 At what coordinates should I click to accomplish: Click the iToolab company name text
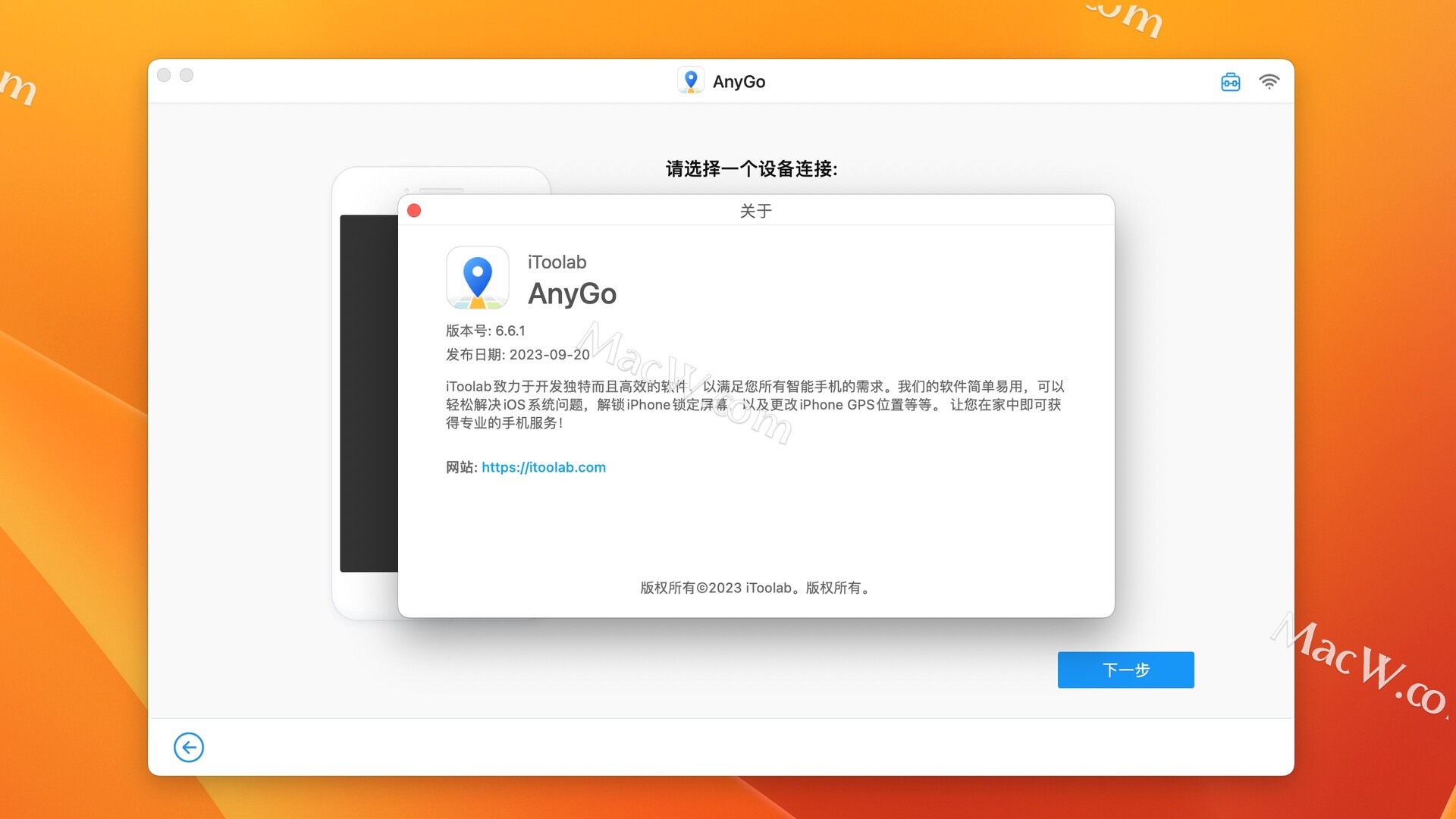tap(557, 262)
